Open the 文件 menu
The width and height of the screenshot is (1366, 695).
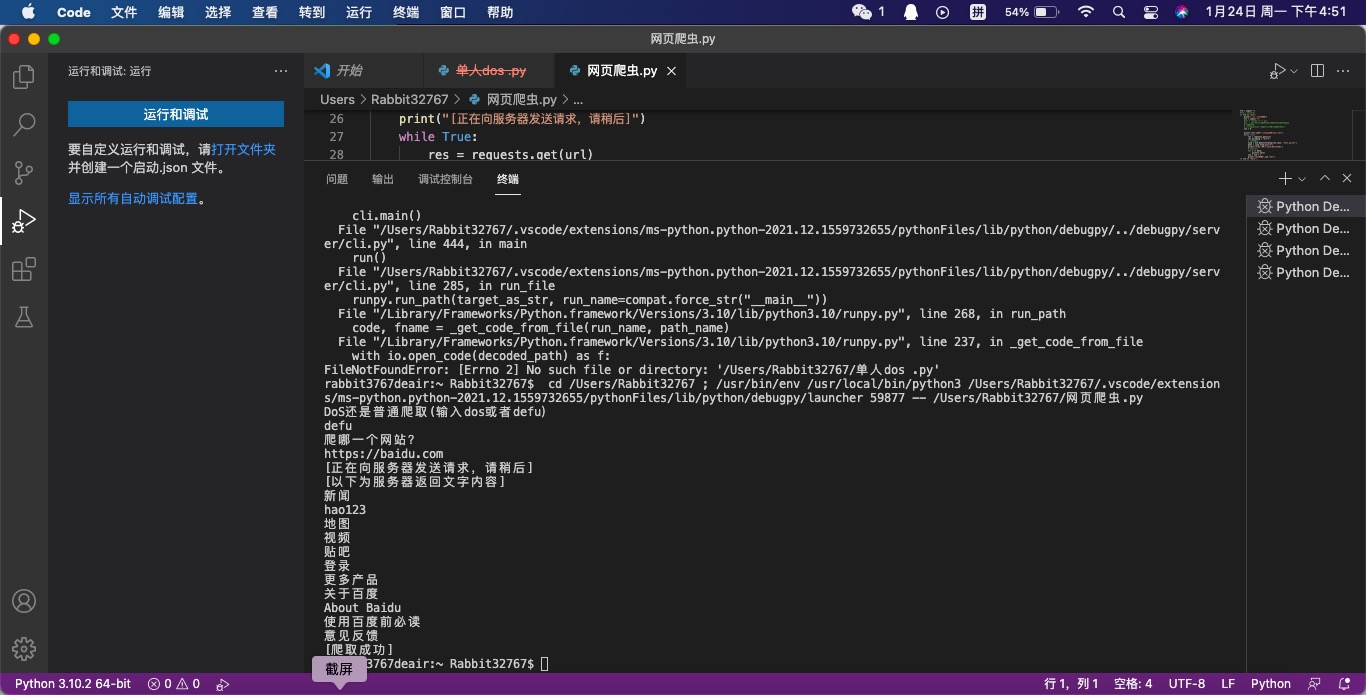pyautogui.click(x=124, y=12)
